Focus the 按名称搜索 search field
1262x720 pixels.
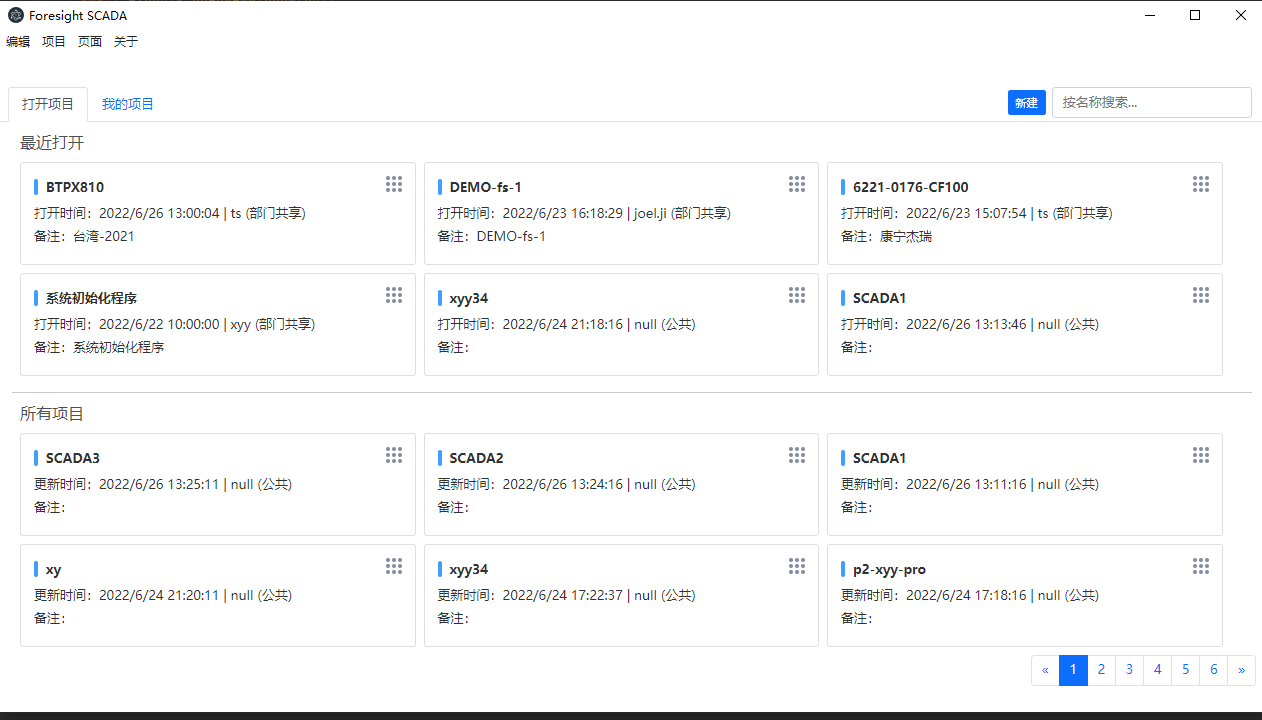click(1151, 103)
